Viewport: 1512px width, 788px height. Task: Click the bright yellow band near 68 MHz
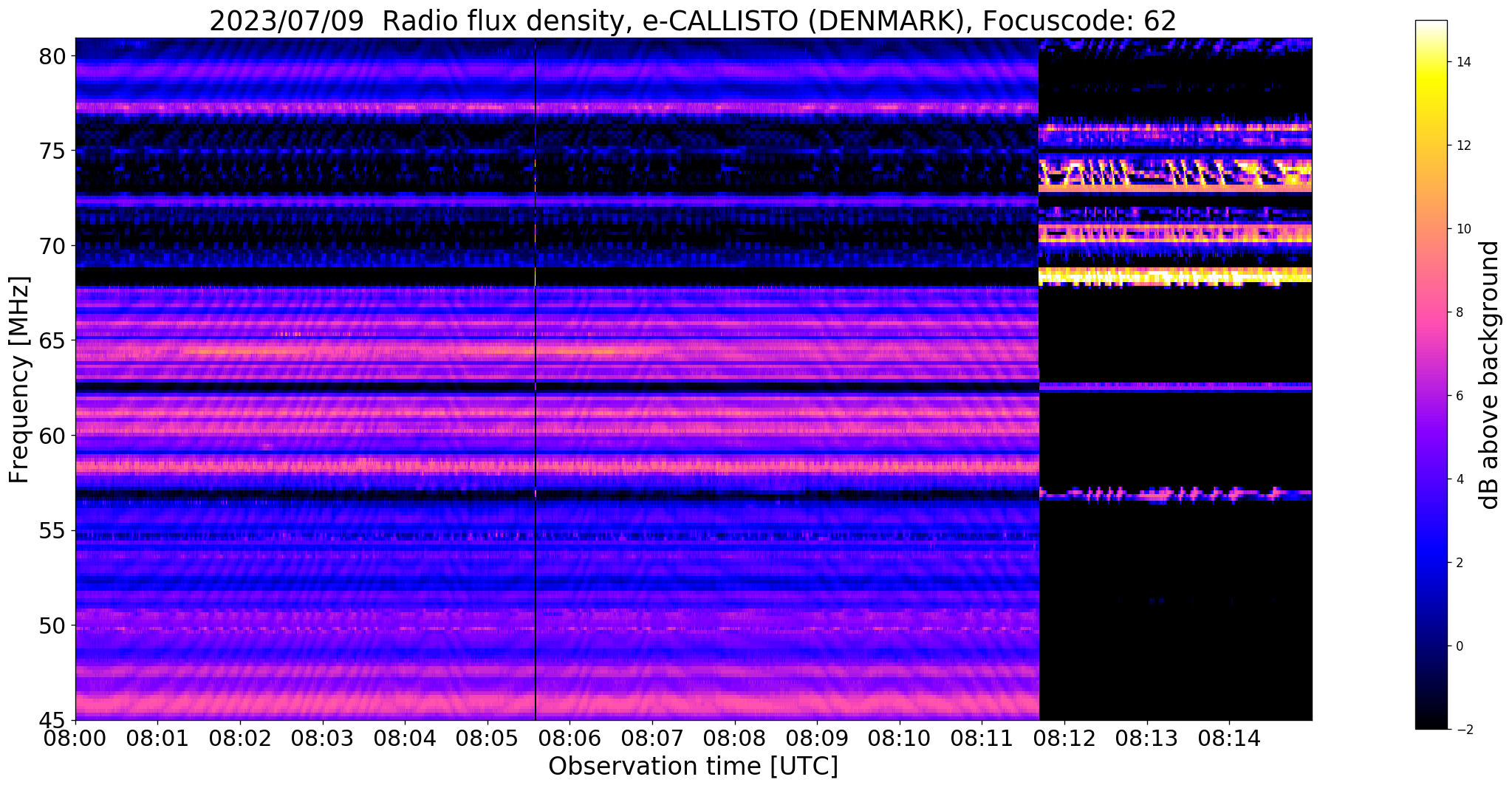(x=1175, y=276)
